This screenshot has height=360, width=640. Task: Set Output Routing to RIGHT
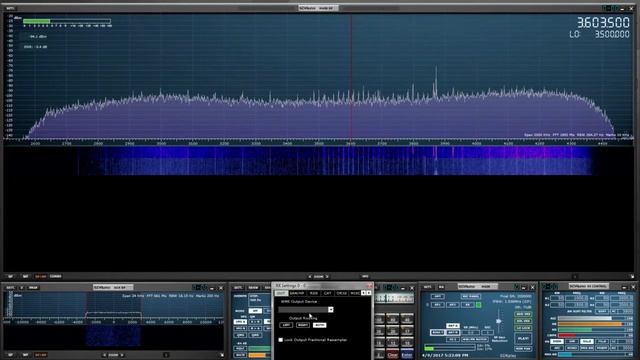pyautogui.click(x=303, y=325)
